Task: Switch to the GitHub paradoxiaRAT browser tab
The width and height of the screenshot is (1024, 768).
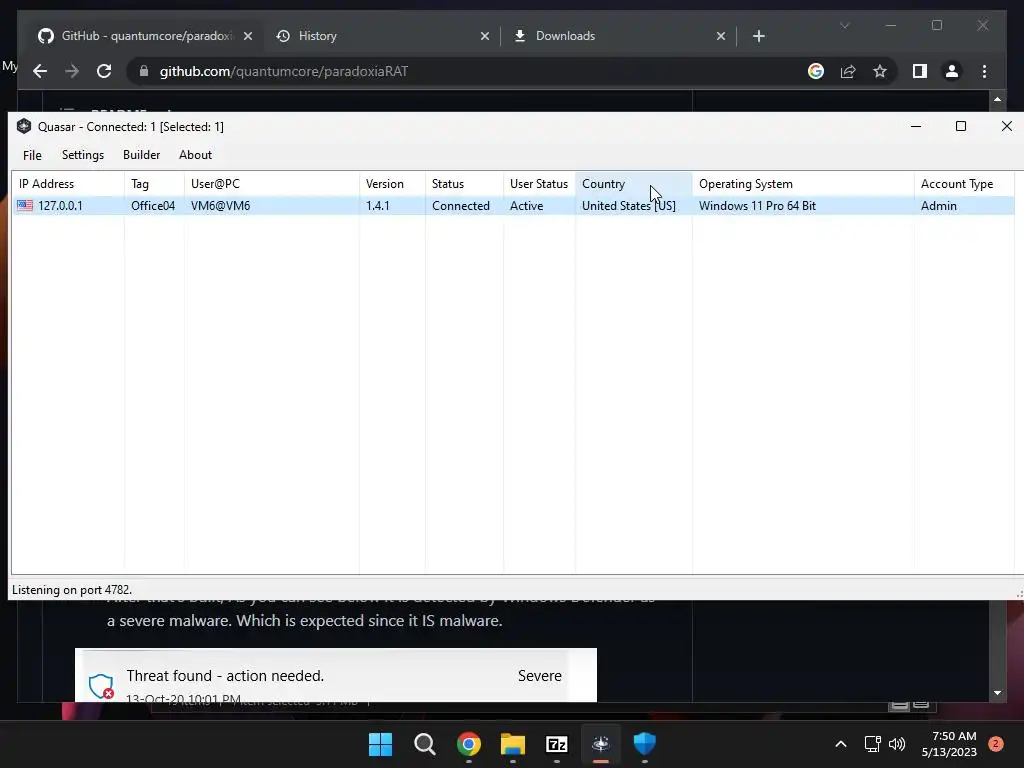Action: click(145, 36)
